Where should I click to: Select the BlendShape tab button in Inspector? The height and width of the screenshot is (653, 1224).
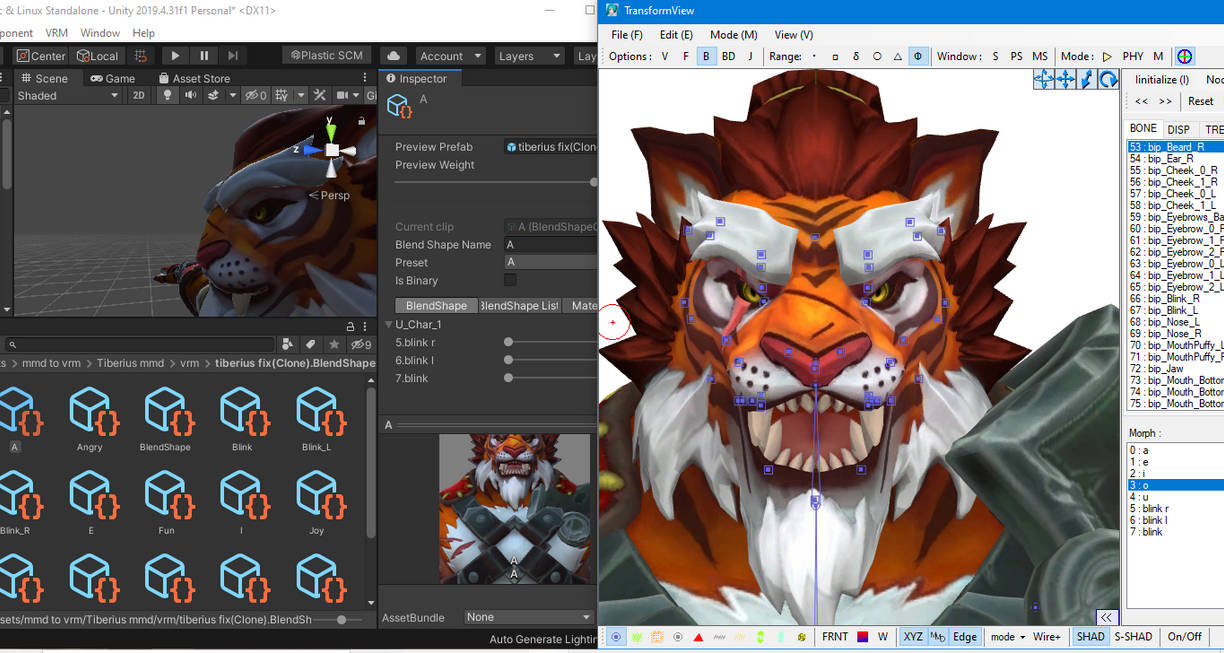coord(436,305)
